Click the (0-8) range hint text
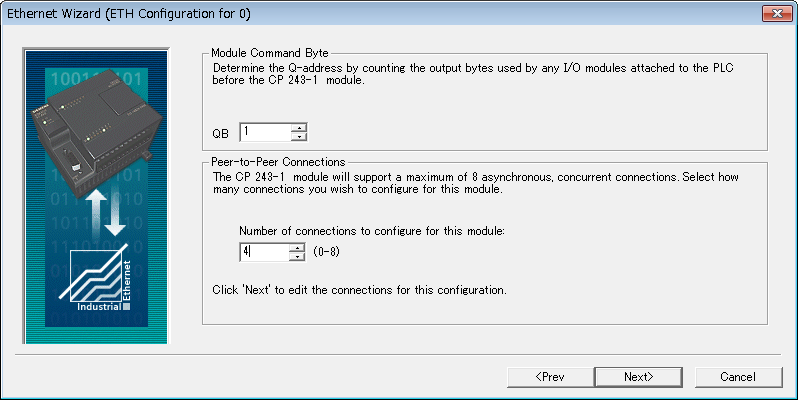This screenshot has width=798, height=400. tap(327, 252)
